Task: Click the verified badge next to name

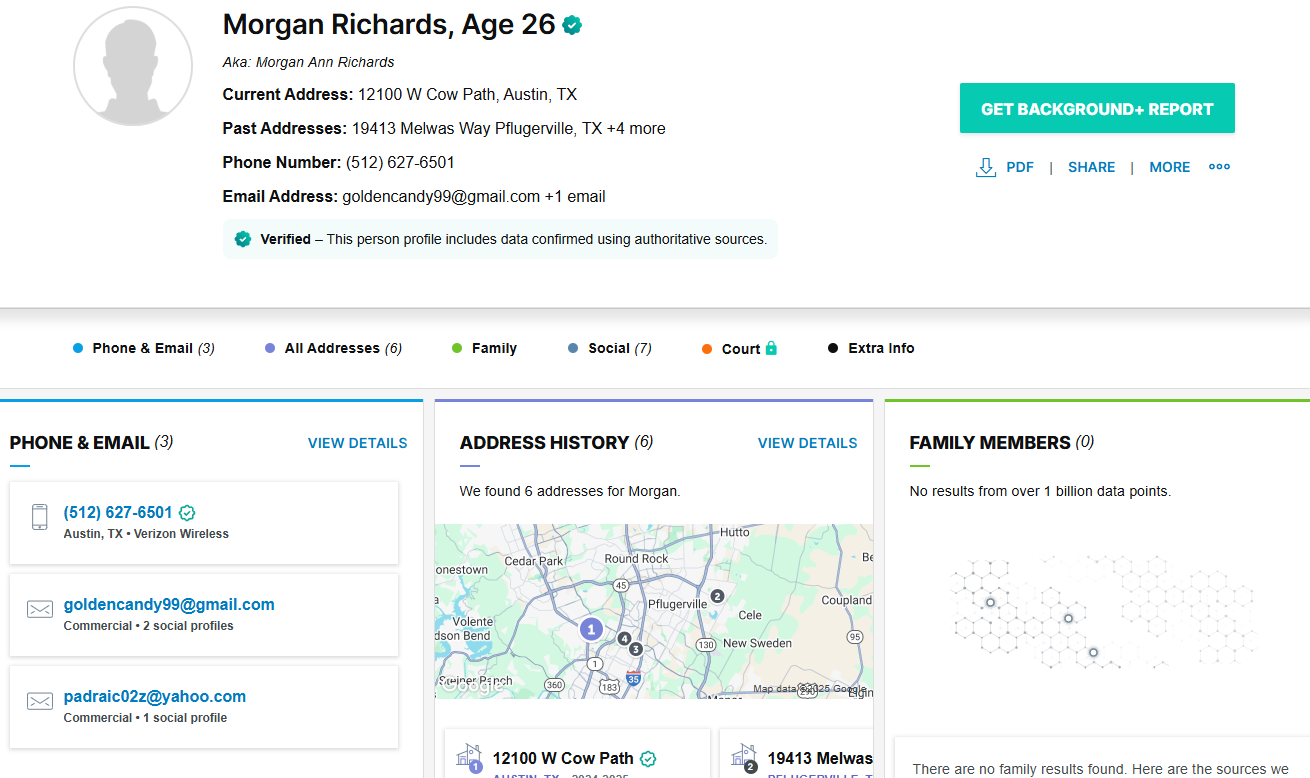Action: [572, 26]
